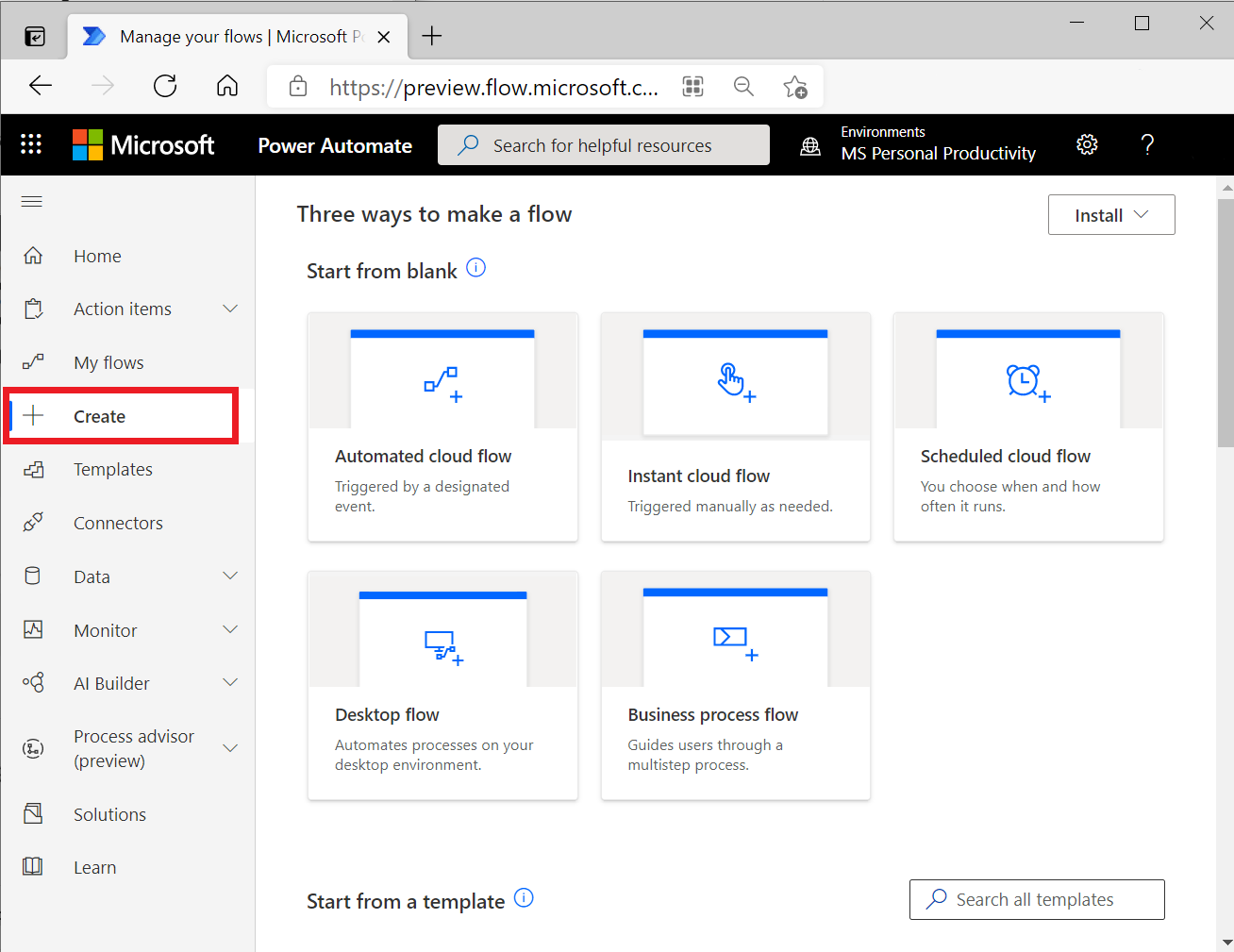This screenshot has height=952, width=1234.
Task: Expand the AI Builder chevron
Action: point(230,682)
